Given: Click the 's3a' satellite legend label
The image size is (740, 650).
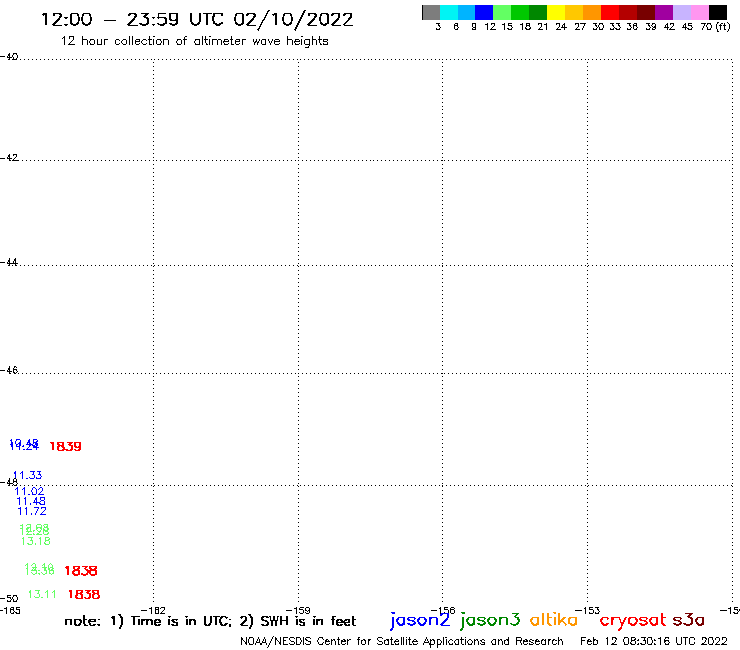Looking at the screenshot, I should click(688, 620).
